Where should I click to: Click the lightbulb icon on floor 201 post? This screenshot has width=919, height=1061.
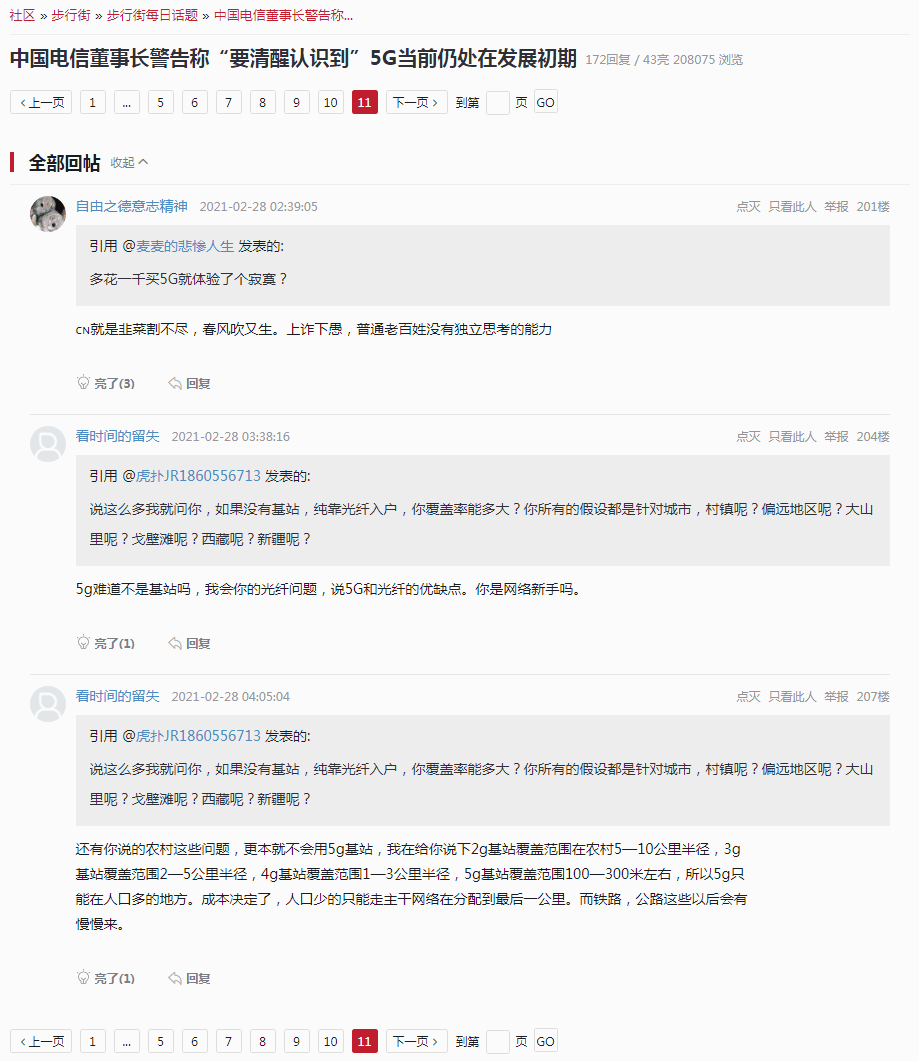(x=83, y=383)
